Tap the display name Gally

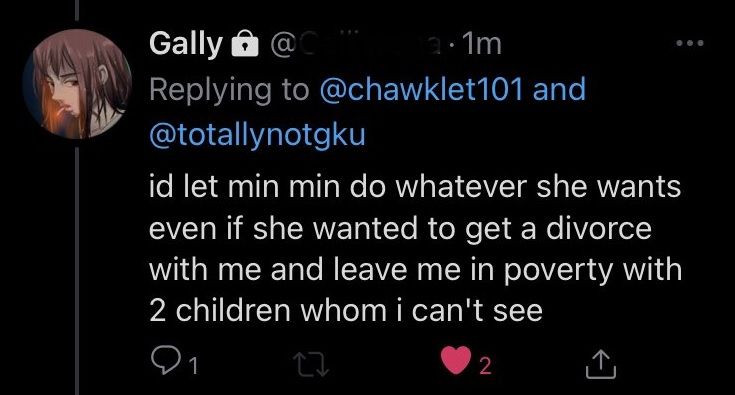pyautogui.click(x=186, y=44)
